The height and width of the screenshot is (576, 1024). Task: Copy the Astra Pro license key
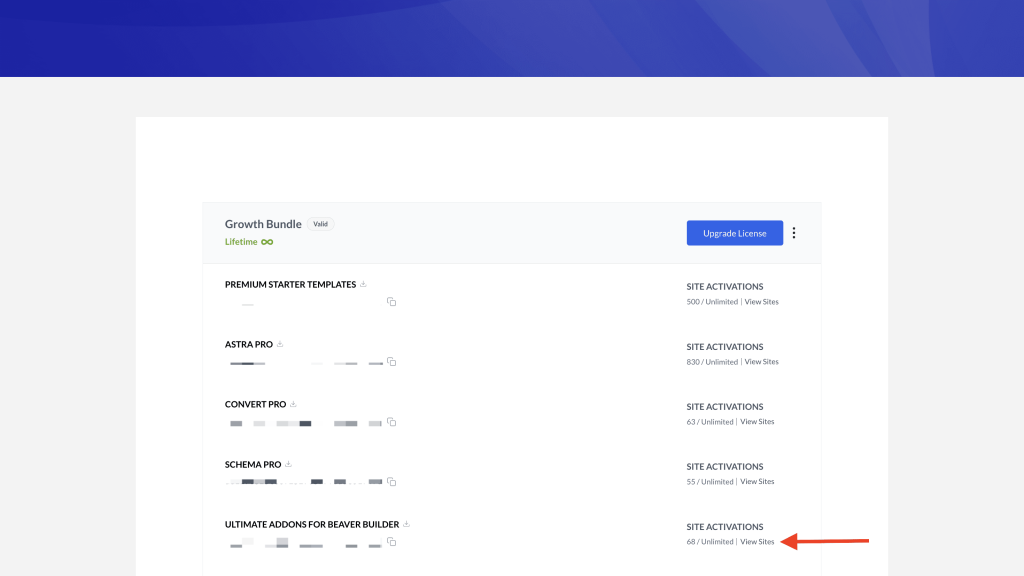(x=392, y=362)
